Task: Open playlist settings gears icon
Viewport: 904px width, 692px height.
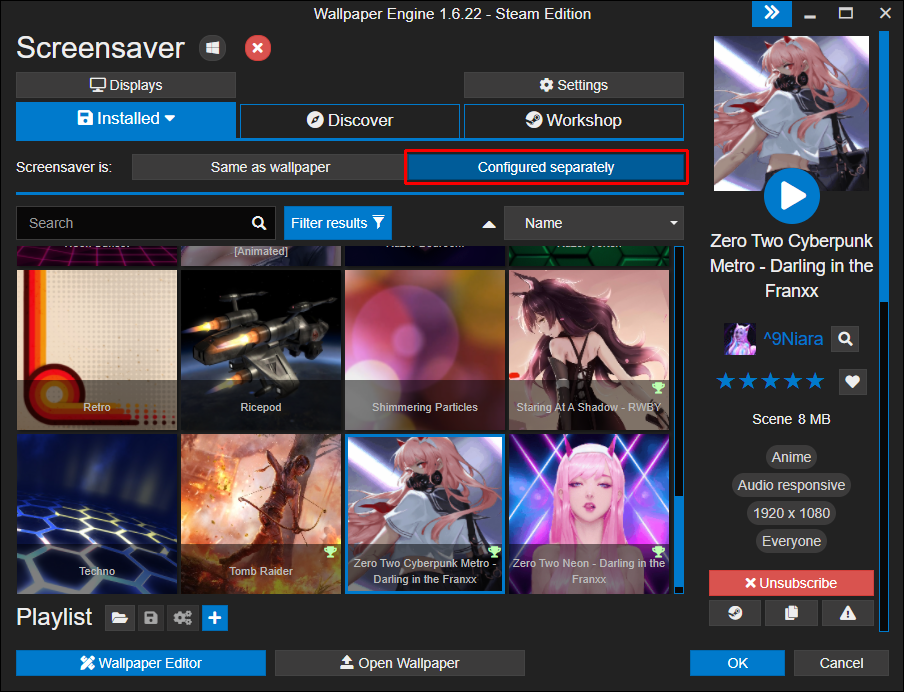Action: point(183,618)
